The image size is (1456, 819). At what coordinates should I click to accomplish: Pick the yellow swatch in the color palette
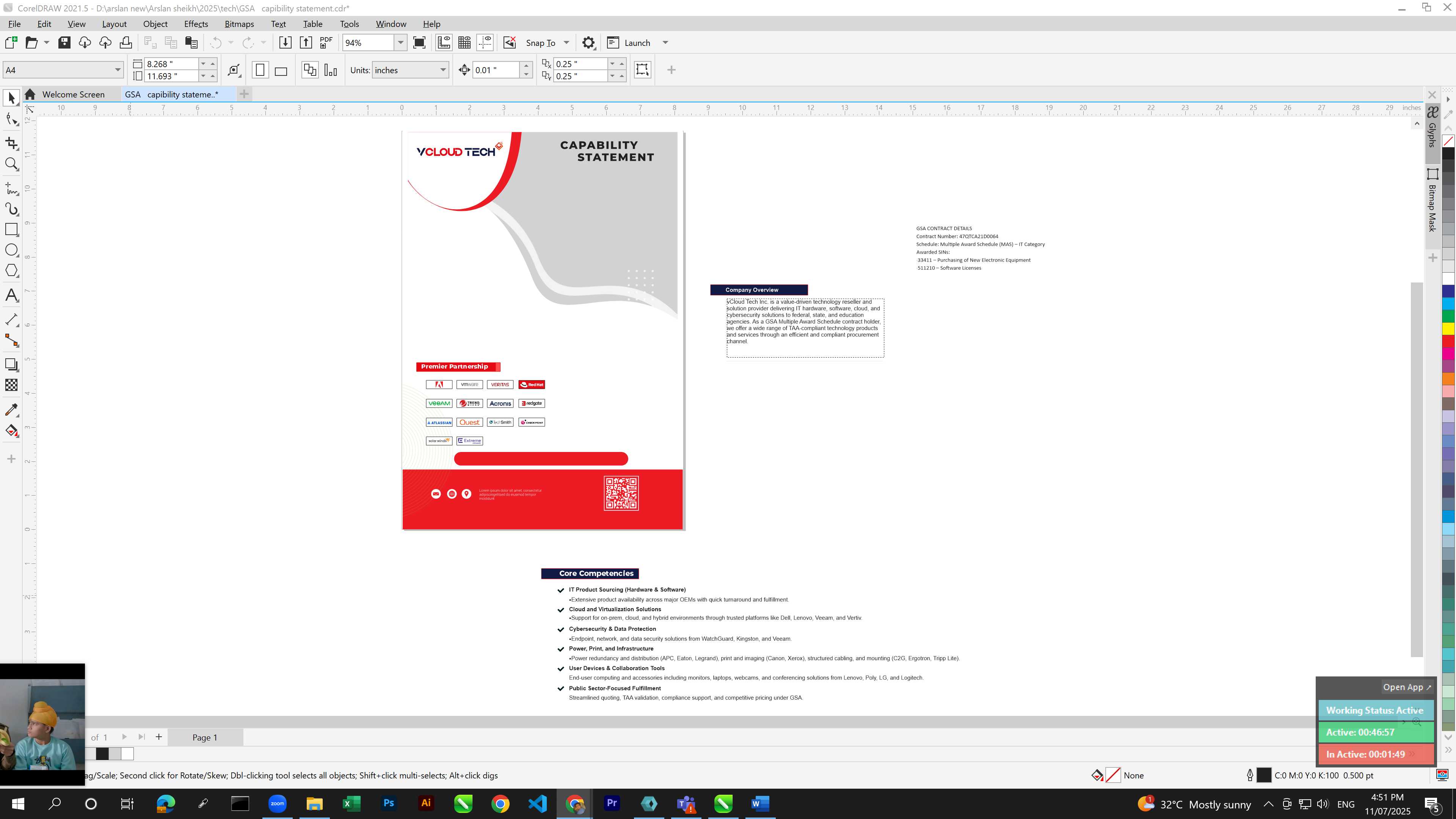pos(1448,328)
